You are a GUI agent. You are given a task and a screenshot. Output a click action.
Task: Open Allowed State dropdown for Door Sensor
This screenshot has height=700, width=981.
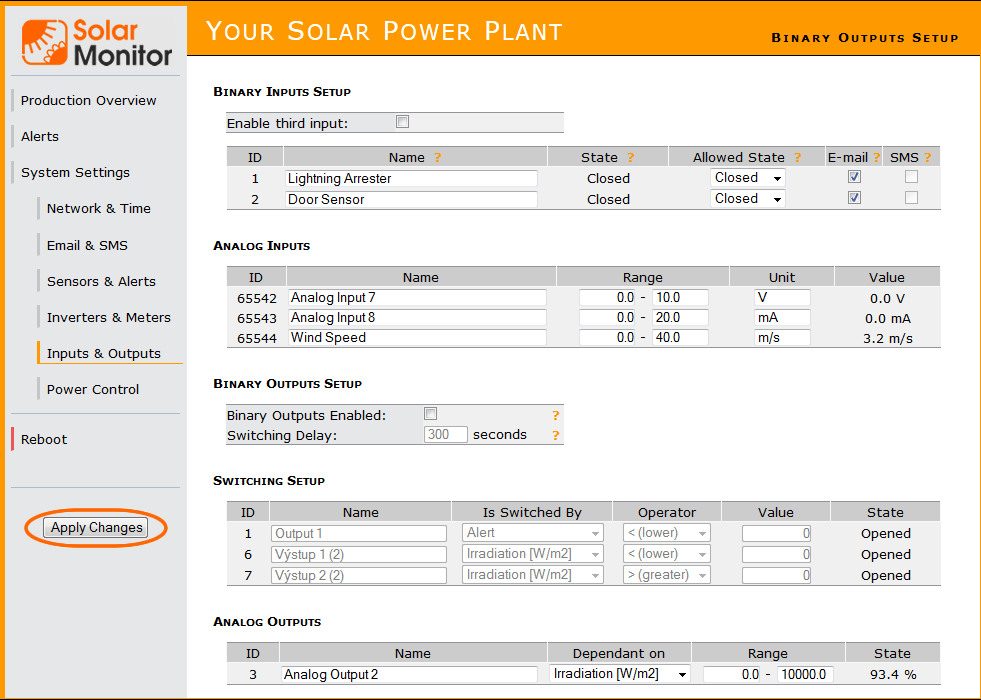[747, 199]
